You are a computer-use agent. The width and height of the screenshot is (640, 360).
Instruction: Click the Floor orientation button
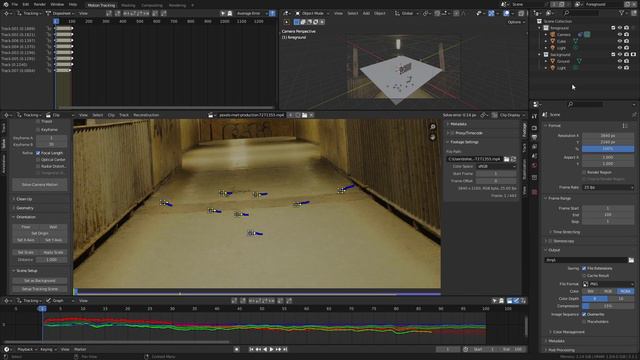point(26,227)
